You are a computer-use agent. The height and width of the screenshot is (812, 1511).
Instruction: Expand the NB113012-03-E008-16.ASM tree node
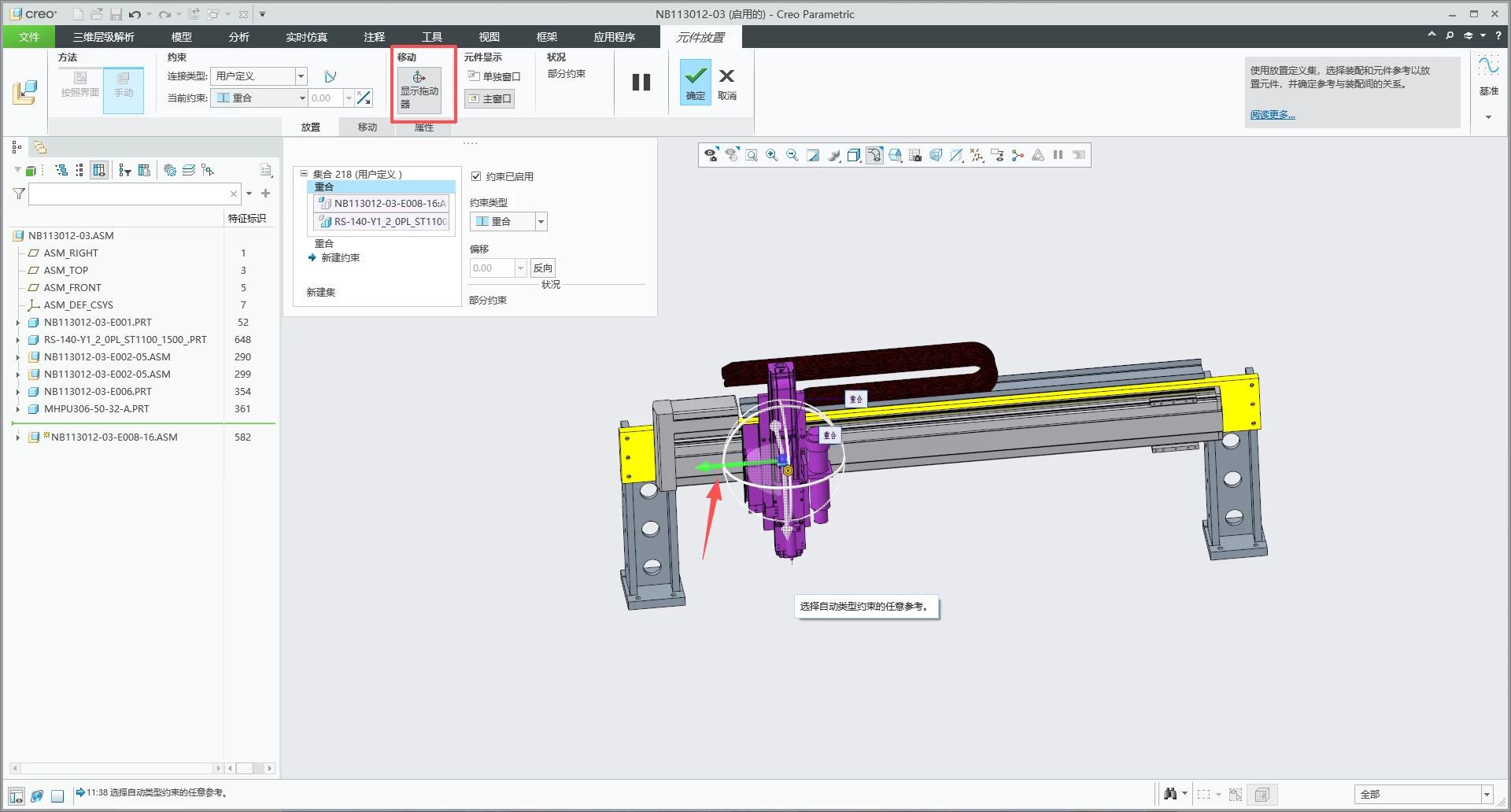pos(18,437)
